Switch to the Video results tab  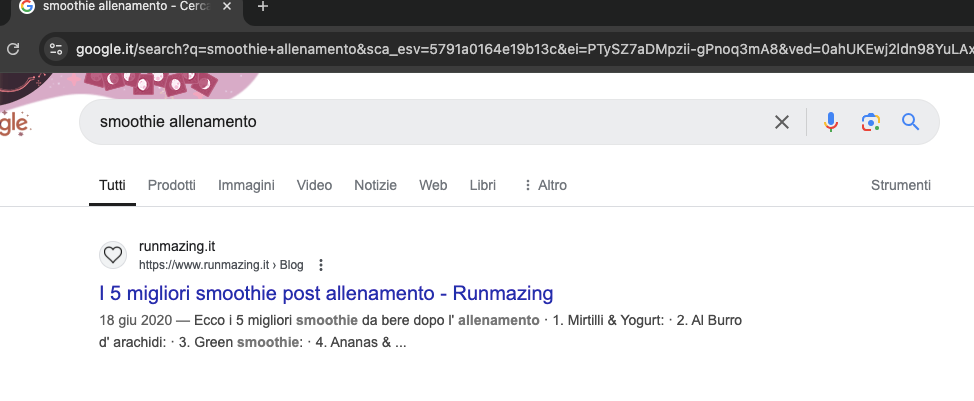314,185
